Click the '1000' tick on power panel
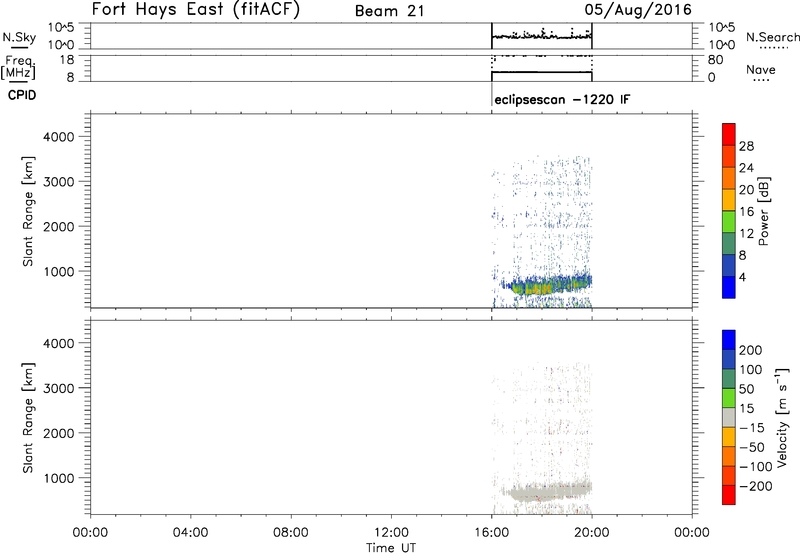800x554 pixels. point(59,271)
